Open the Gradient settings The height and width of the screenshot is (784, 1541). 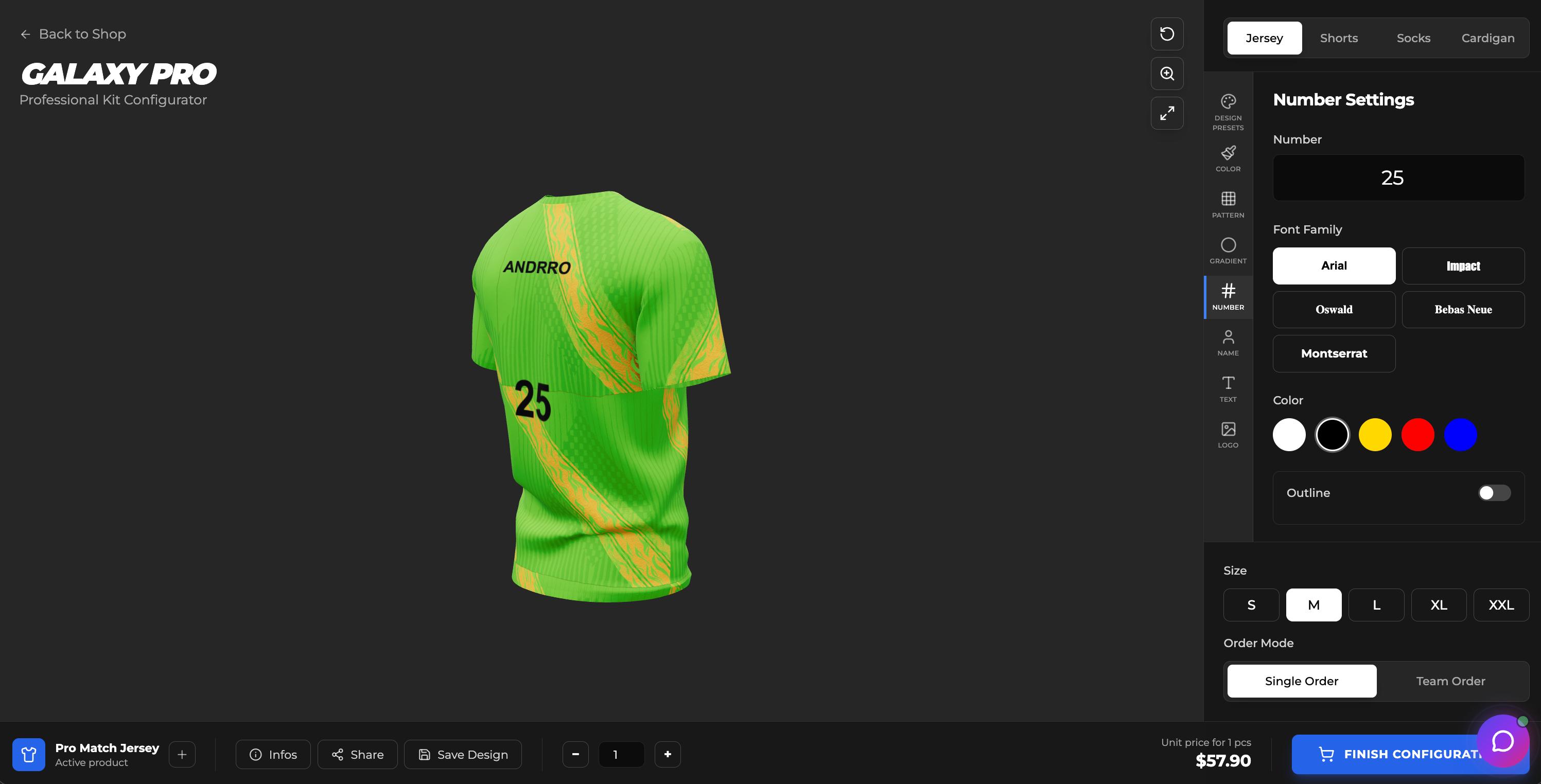pos(1228,251)
